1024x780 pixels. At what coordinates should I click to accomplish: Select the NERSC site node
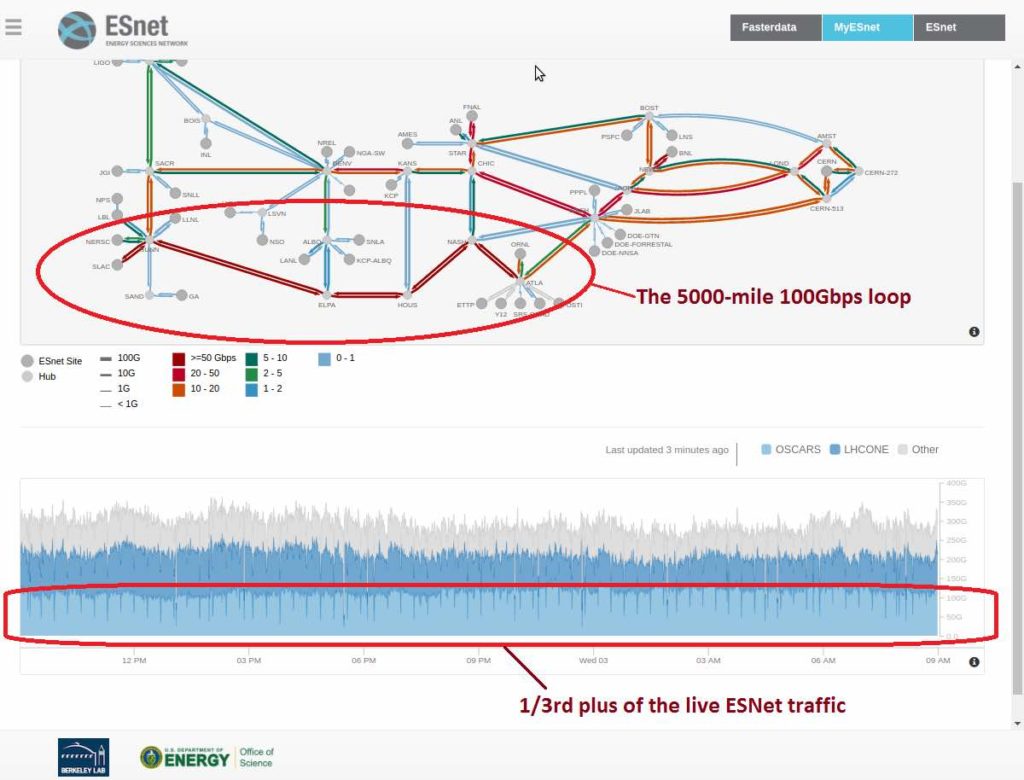coord(117,240)
